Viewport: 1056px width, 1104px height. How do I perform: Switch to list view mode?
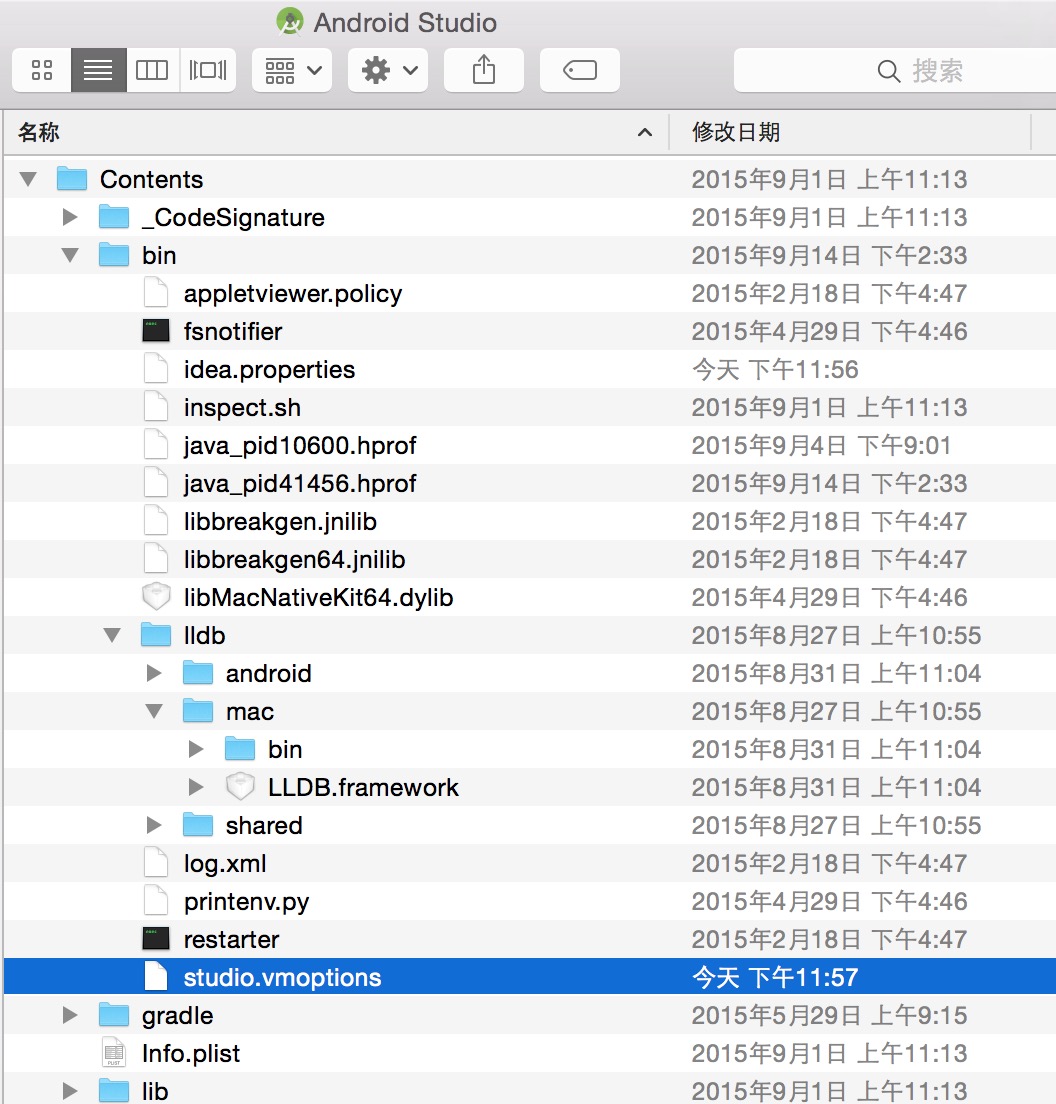(99, 70)
